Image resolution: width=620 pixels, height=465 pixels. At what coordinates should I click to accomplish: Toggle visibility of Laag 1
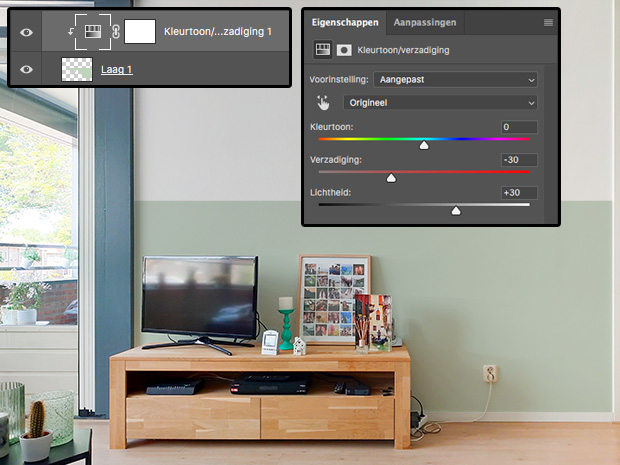(26, 70)
